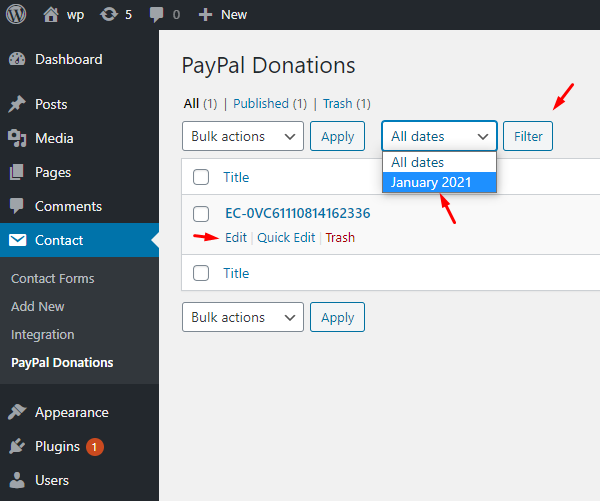Open the Media icon in sidebar
This screenshot has width=600, height=501.
pos(17,138)
